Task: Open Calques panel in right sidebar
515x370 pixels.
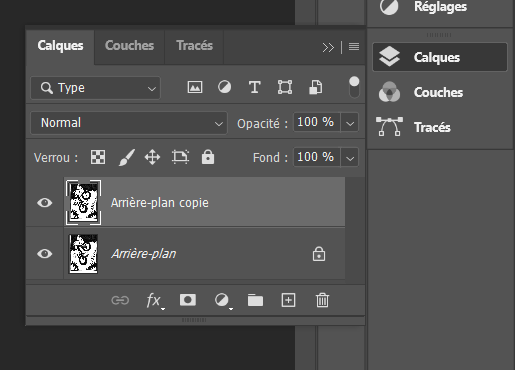Action: pyautogui.click(x=440, y=57)
